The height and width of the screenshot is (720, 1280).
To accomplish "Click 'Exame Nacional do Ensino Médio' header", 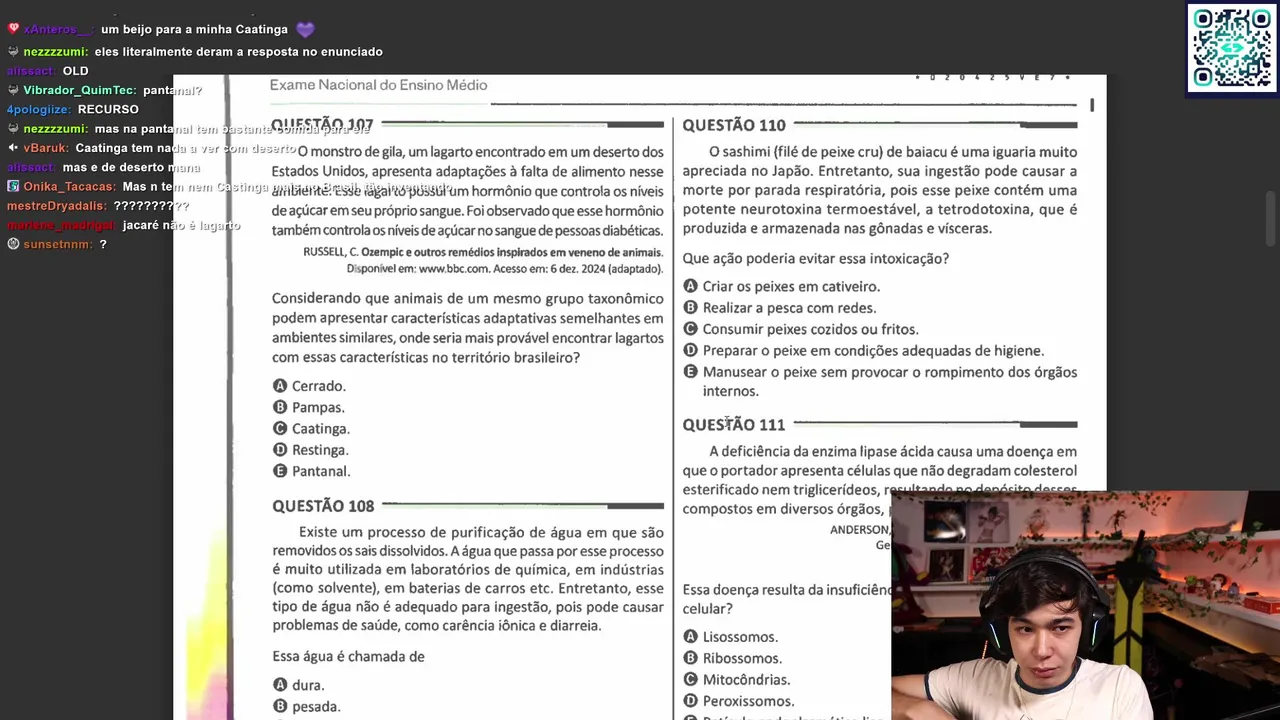I will point(378,85).
